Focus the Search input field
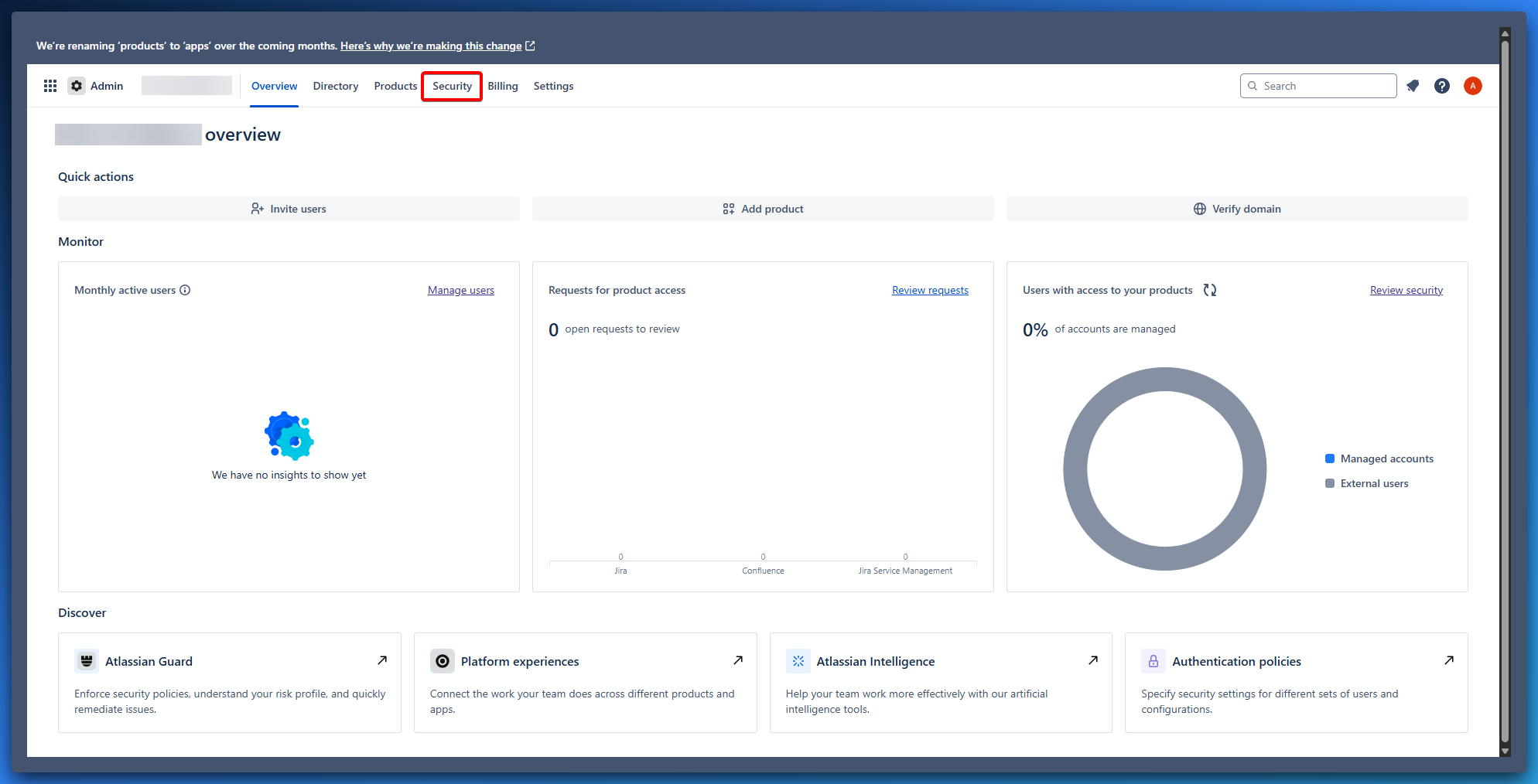Image resolution: width=1538 pixels, height=784 pixels. (x=1318, y=86)
